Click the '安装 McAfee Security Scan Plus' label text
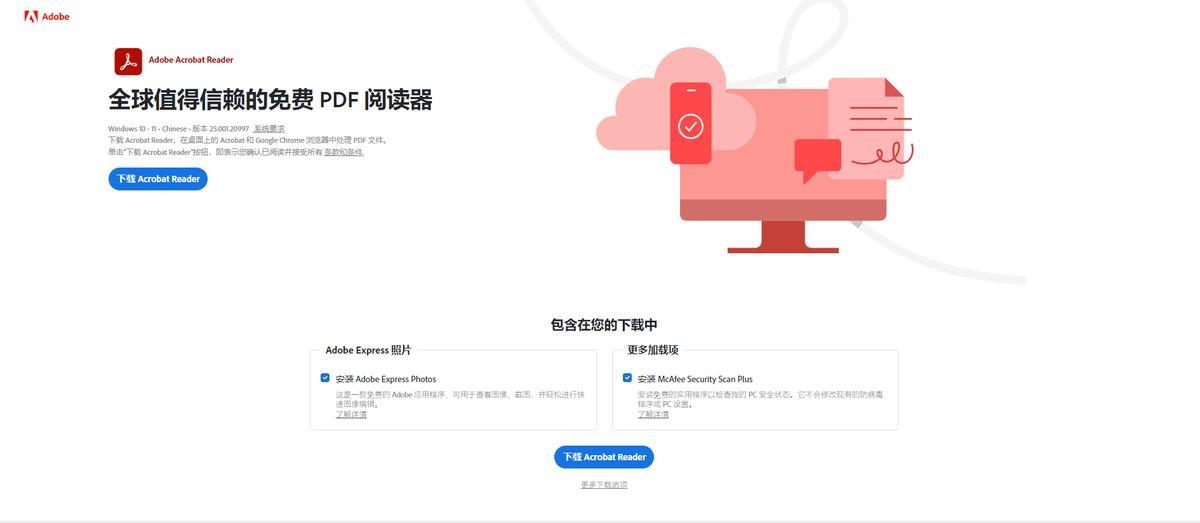The height and width of the screenshot is (523, 1200). pyautogui.click(x=695, y=379)
